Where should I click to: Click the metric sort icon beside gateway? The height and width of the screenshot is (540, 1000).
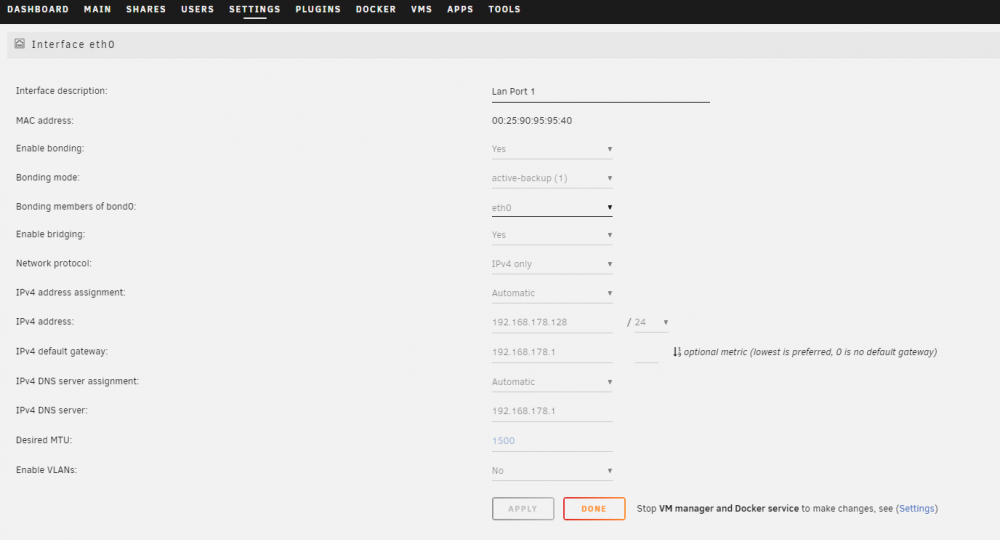click(x=677, y=352)
